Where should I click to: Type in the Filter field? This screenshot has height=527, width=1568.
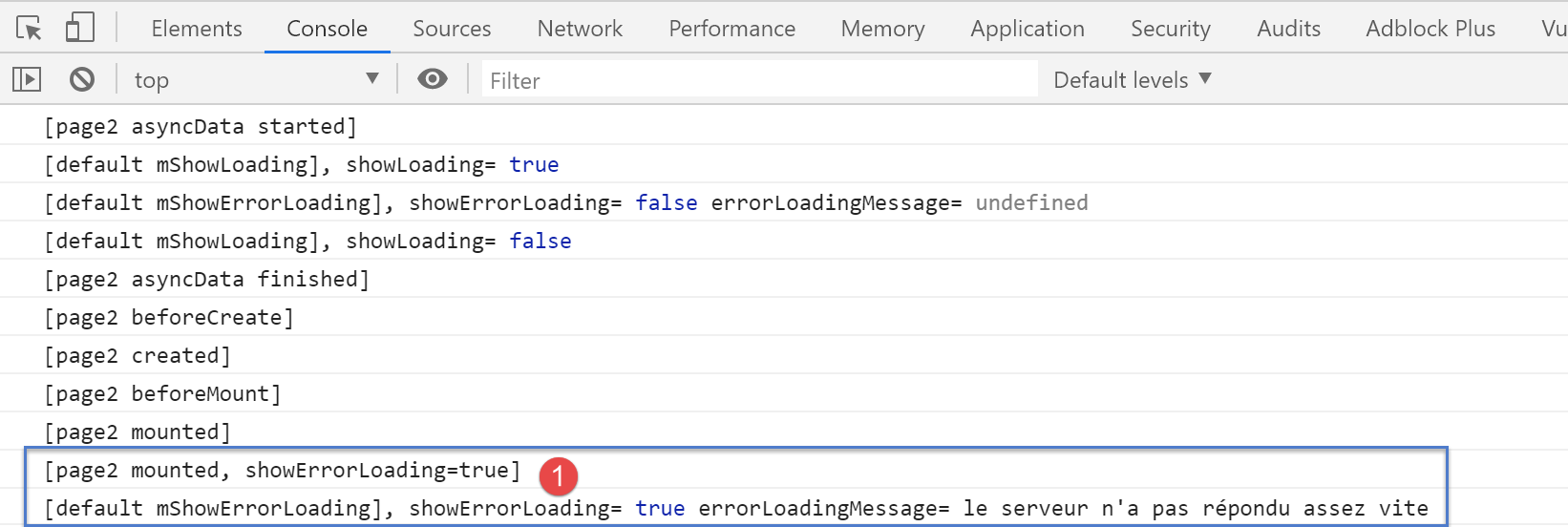(x=759, y=80)
